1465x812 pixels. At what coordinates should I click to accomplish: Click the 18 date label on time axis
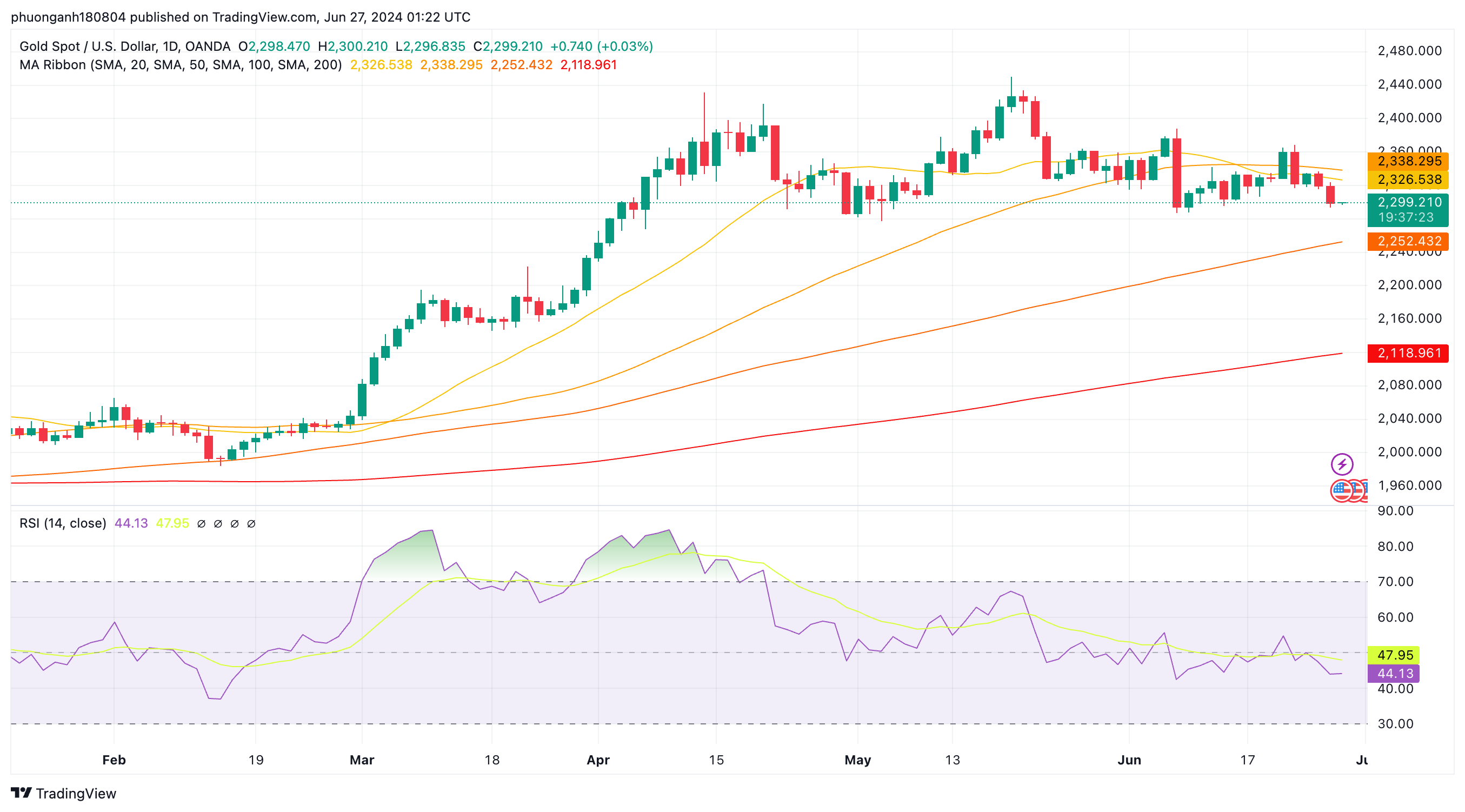[x=492, y=760]
